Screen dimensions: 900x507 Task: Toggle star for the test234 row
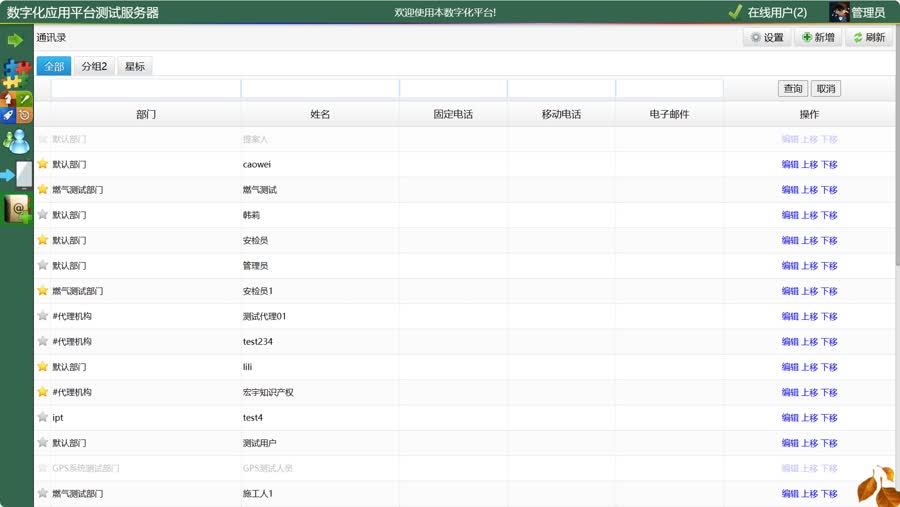point(43,341)
